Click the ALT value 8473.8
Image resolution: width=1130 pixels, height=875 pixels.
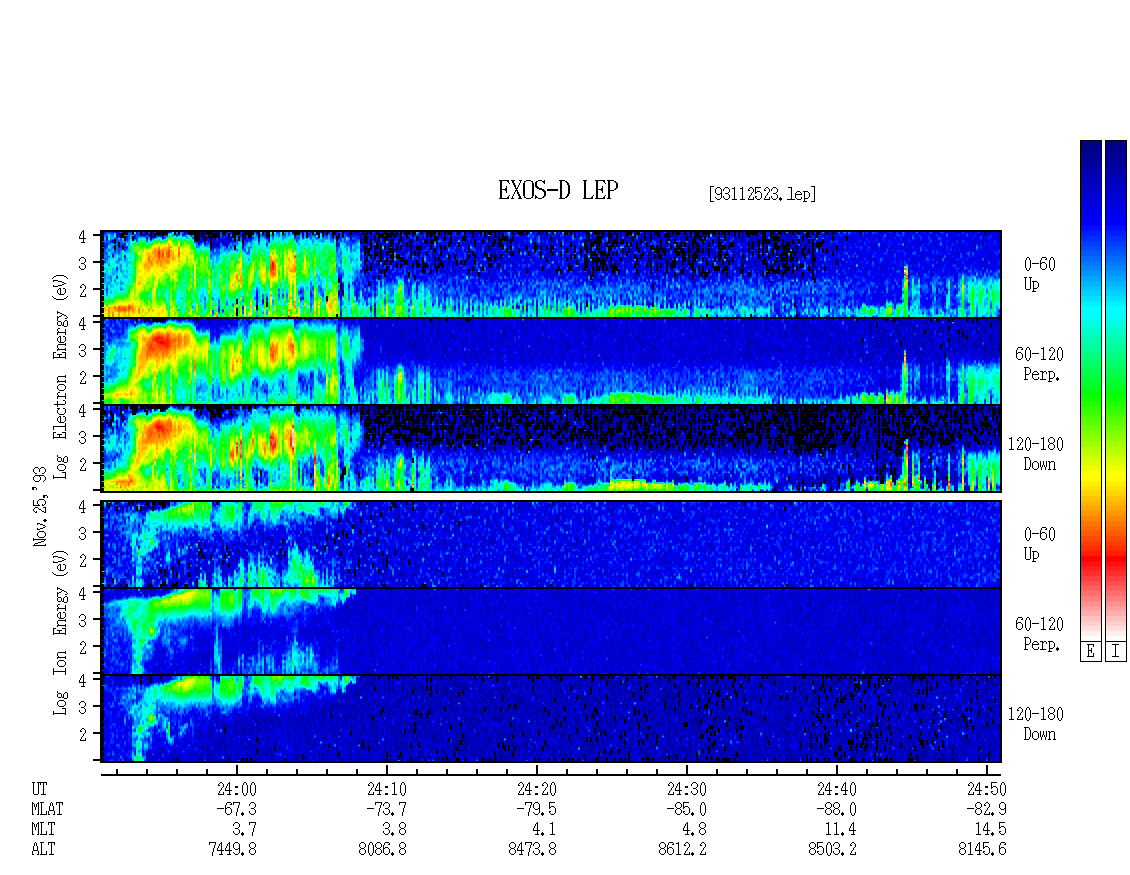pos(533,849)
